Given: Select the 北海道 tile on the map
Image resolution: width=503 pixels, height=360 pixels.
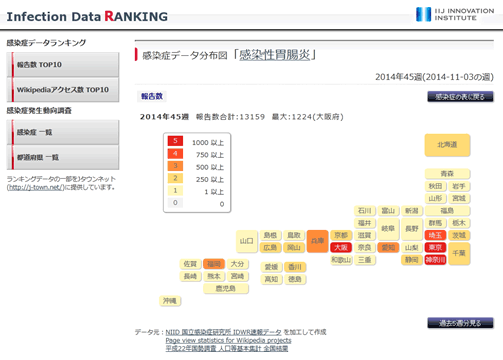Looking at the screenshot, I should click(x=447, y=145).
